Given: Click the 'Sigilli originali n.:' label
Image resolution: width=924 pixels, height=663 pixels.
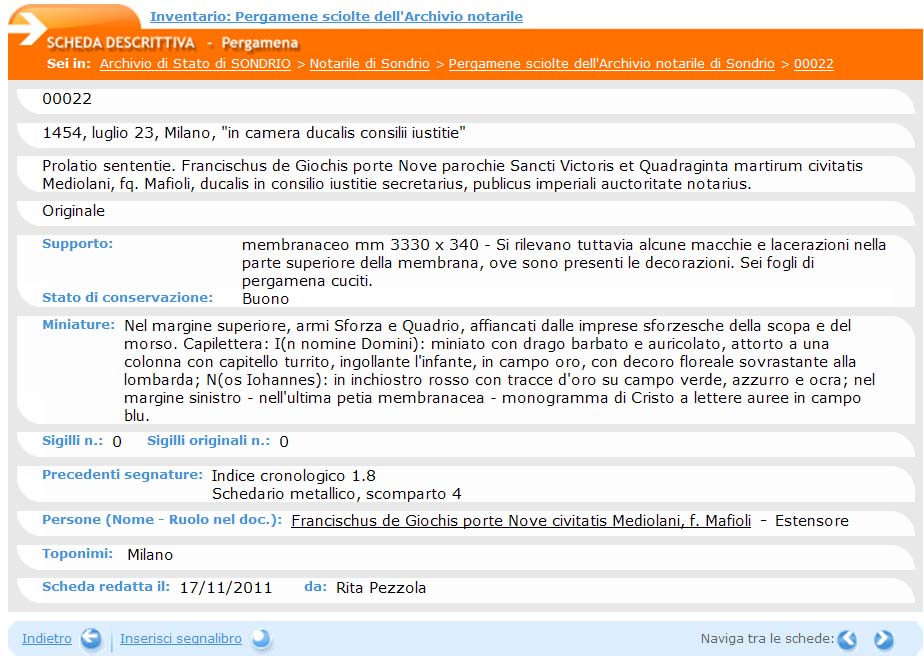Looking at the screenshot, I should (208, 441).
